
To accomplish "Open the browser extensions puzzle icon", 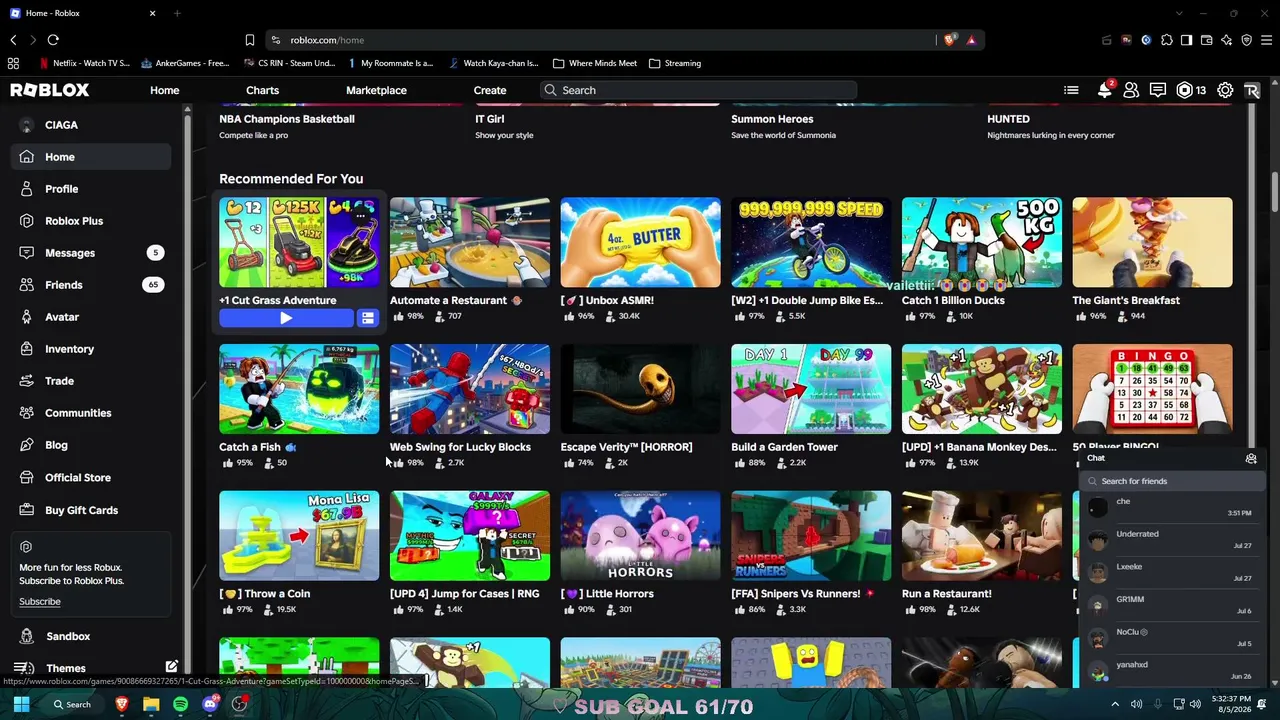I will pyautogui.click(x=1166, y=40).
